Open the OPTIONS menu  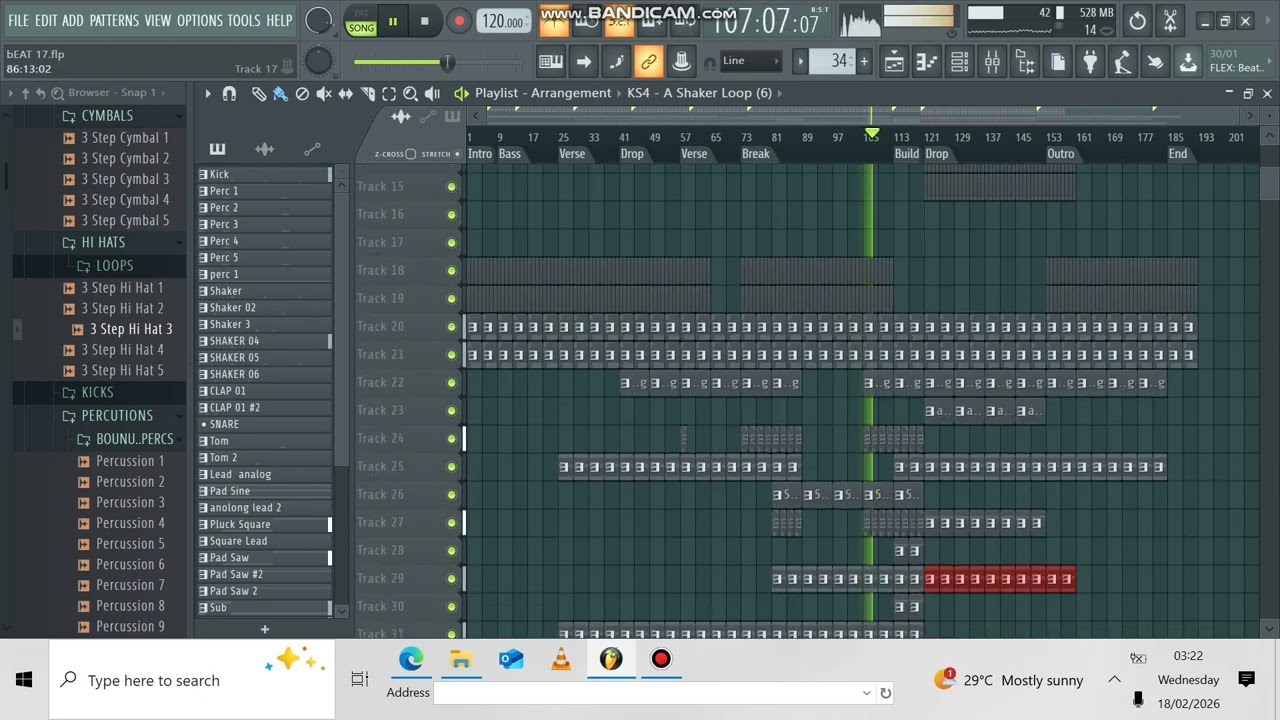200,20
